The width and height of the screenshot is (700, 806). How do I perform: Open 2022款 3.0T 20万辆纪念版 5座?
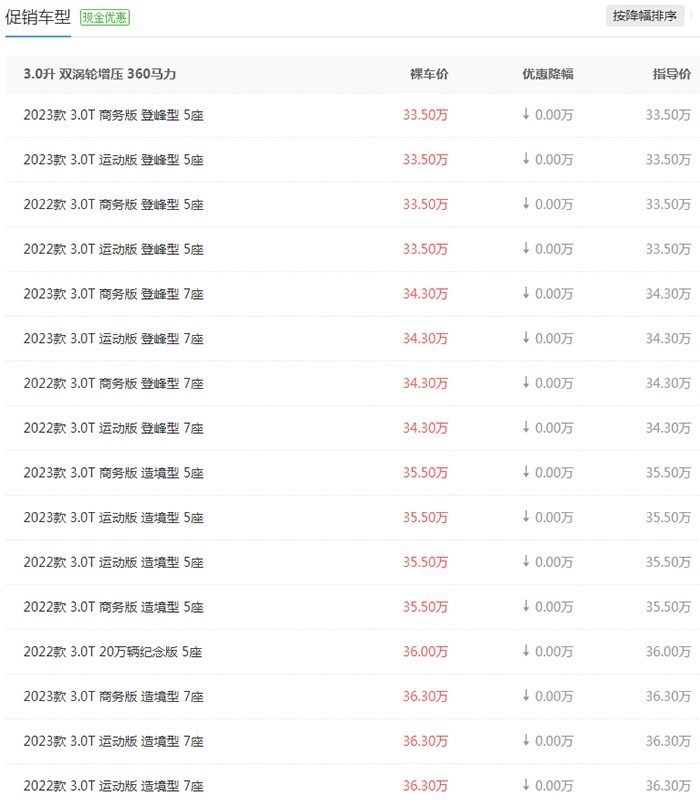(113, 651)
